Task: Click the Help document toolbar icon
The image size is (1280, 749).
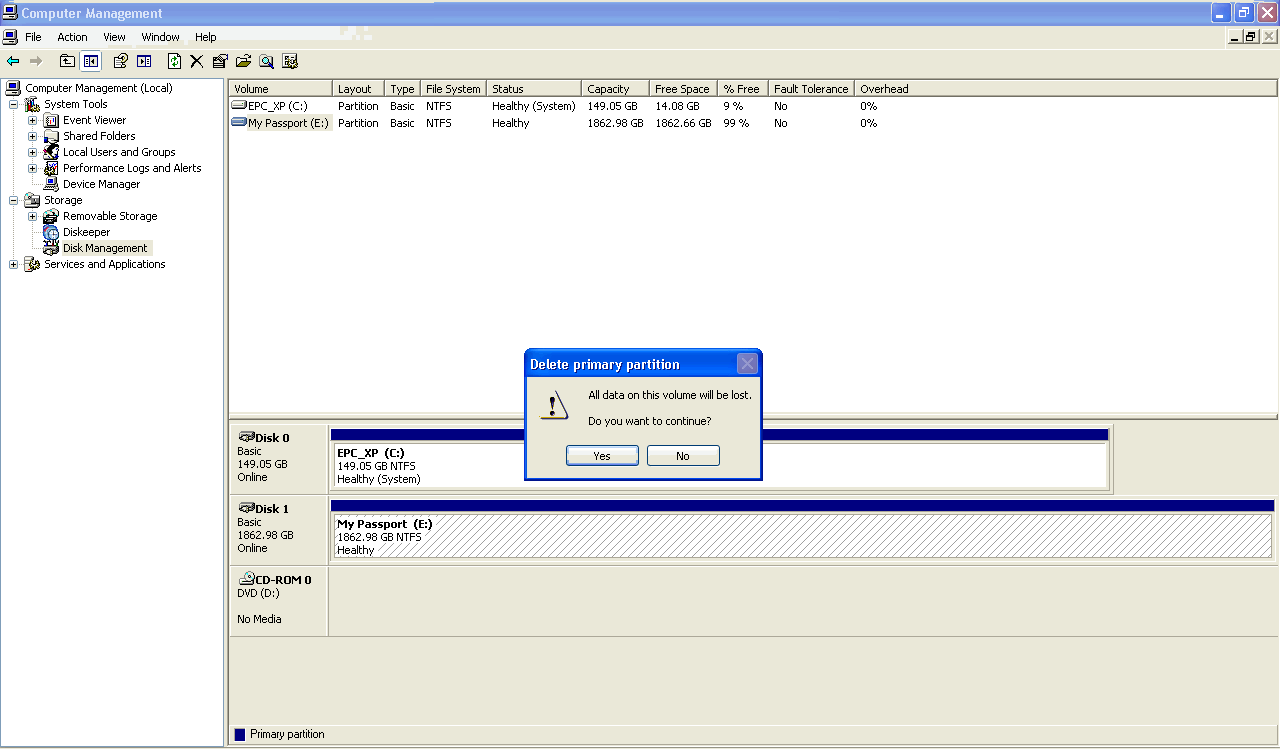Action: (120, 61)
